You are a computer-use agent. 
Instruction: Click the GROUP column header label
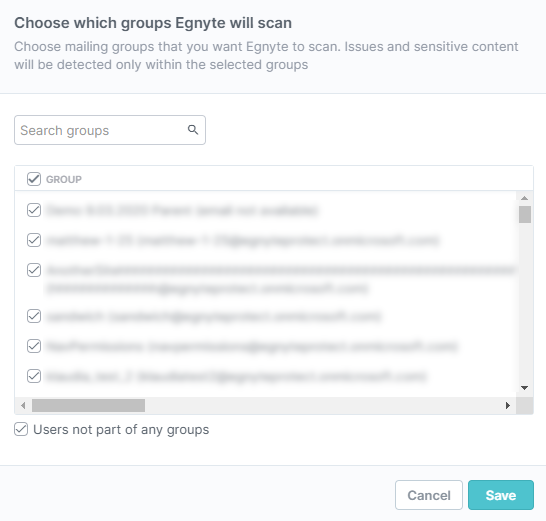coord(64,179)
